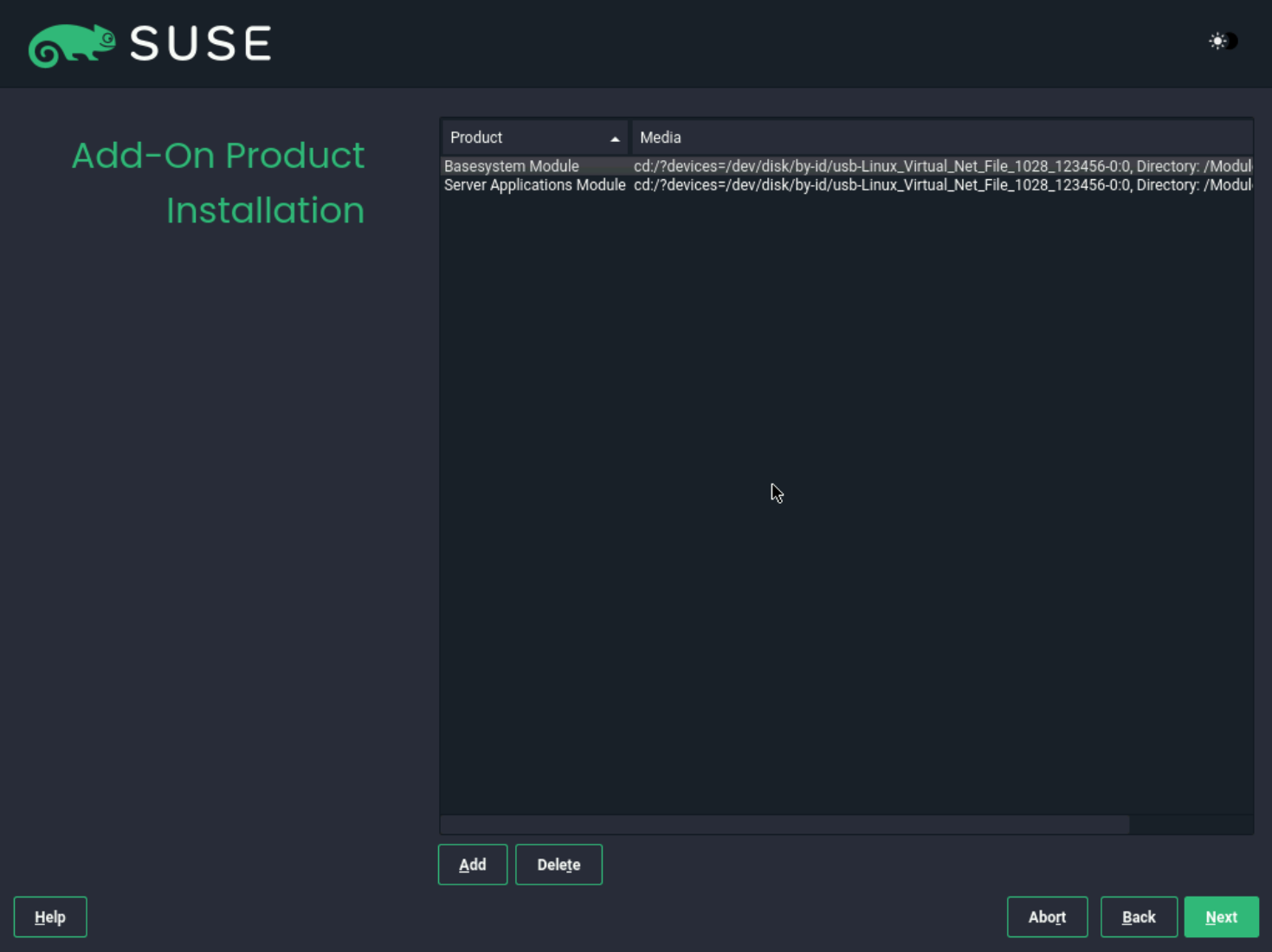The width and height of the screenshot is (1272, 952).
Task: Click the Product column header
Action: coord(476,137)
